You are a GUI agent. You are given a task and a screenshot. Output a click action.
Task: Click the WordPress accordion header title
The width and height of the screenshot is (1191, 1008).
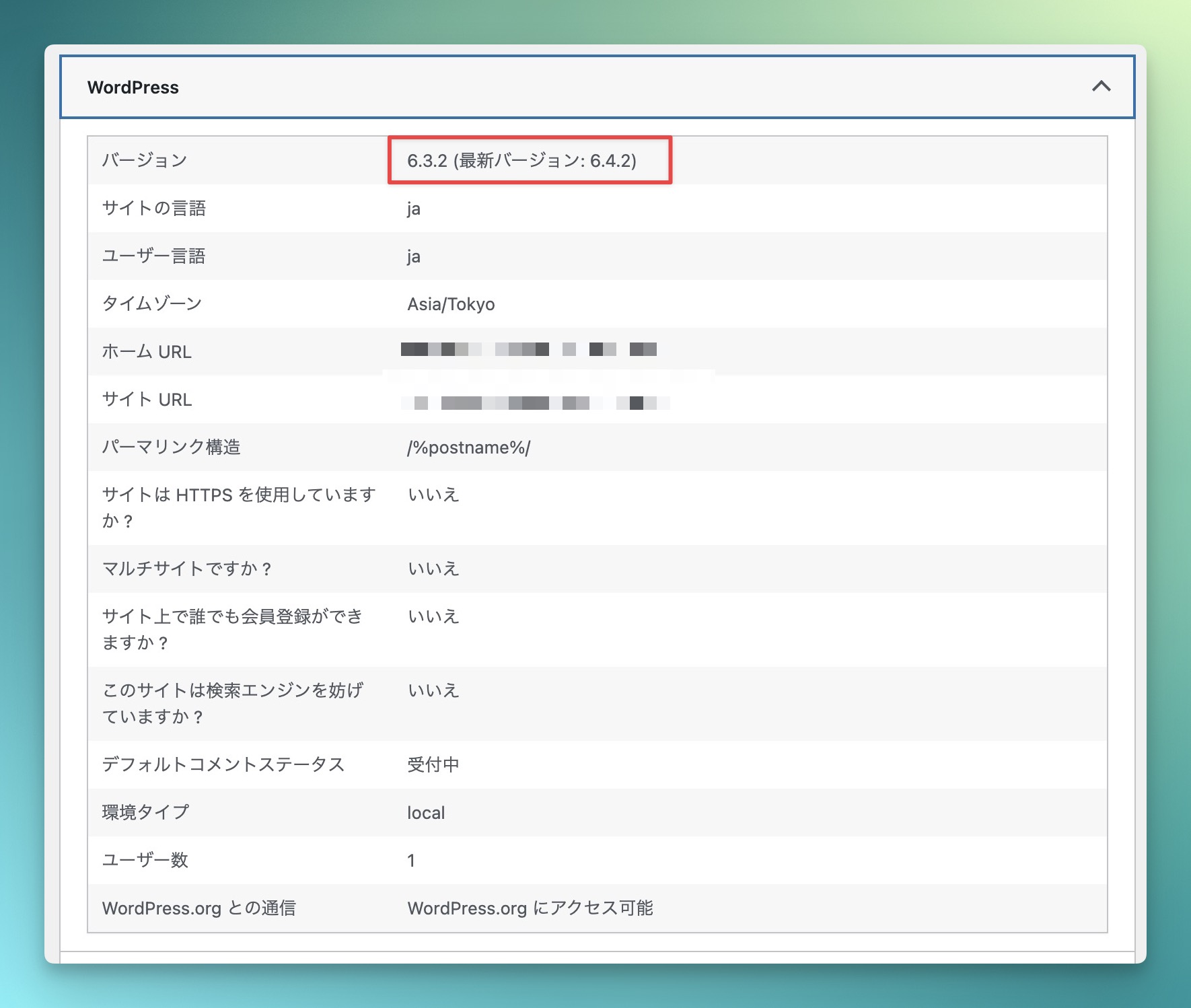(133, 87)
